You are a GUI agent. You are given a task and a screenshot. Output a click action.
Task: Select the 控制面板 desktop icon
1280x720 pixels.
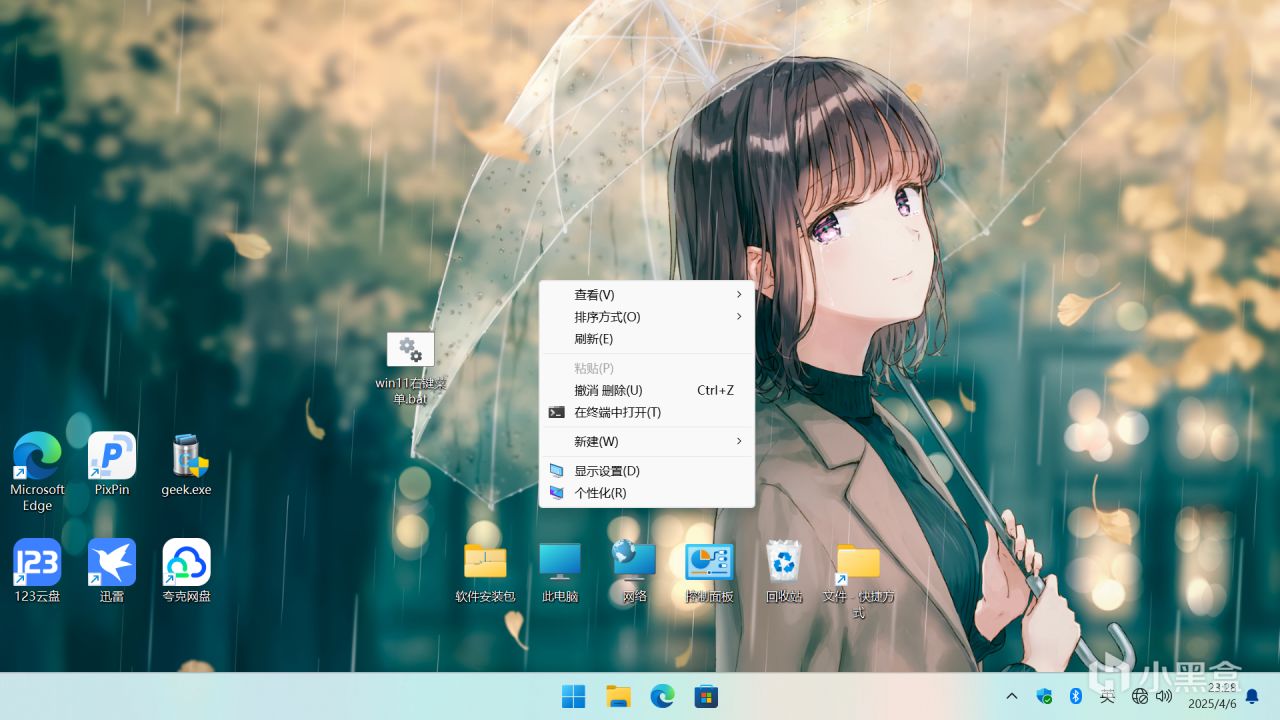[x=709, y=561]
